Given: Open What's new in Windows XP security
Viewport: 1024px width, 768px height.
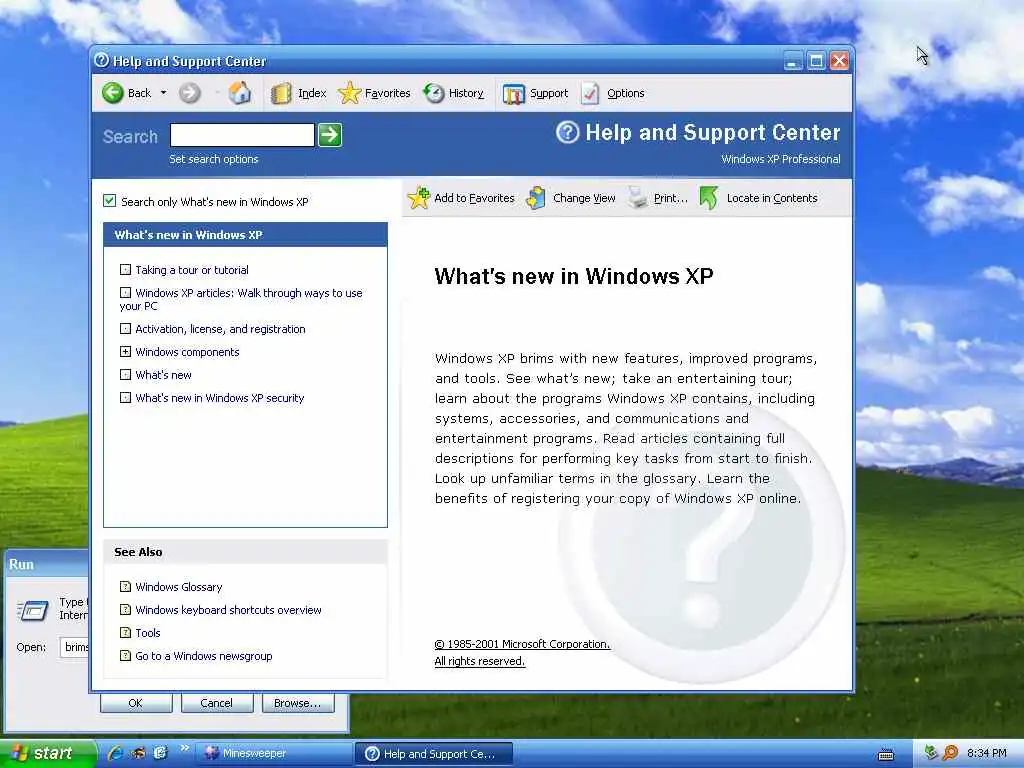Looking at the screenshot, I should [x=219, y=398].
